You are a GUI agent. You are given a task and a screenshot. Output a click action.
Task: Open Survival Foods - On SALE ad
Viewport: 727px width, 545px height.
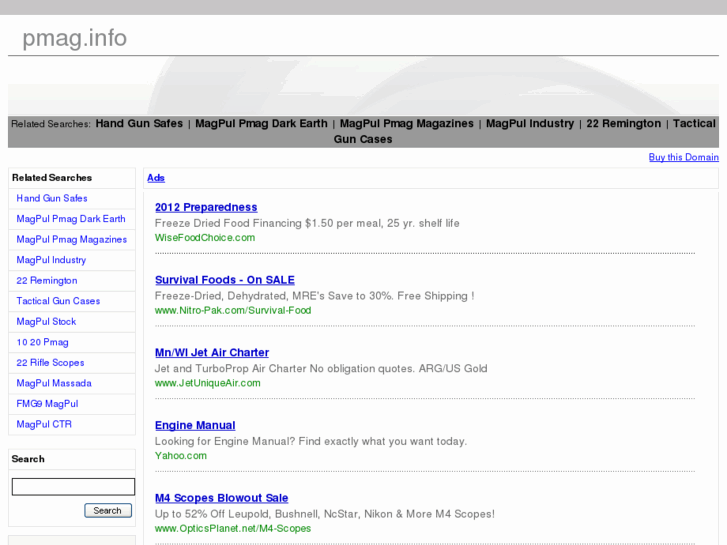point(225,280)
